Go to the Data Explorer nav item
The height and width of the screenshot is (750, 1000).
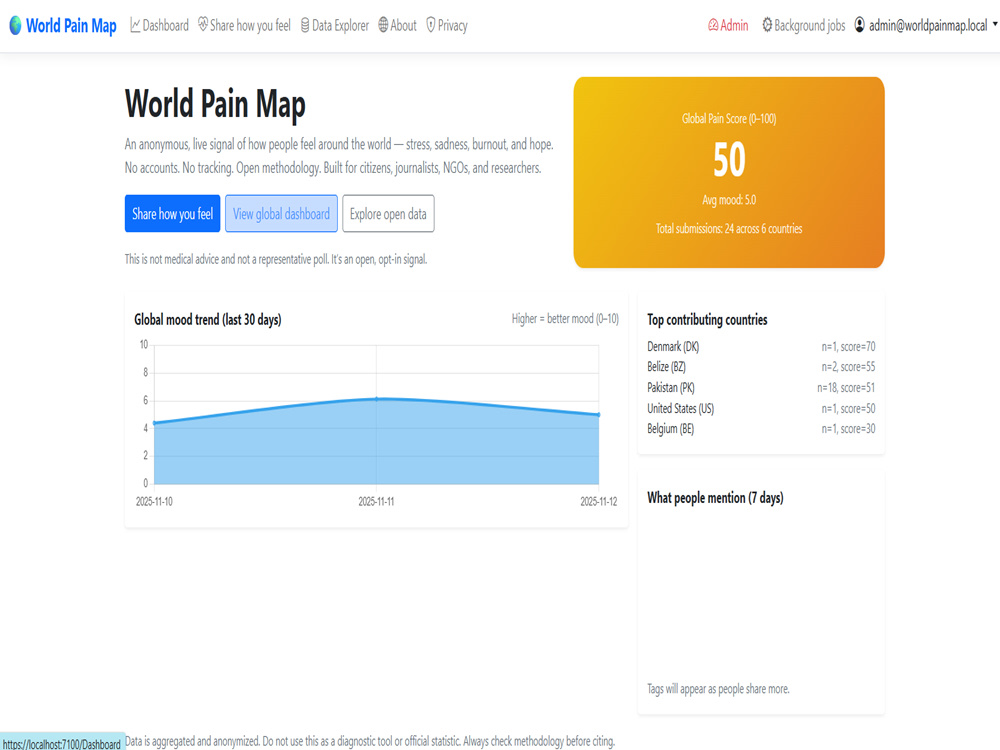(x=335, y=26)
